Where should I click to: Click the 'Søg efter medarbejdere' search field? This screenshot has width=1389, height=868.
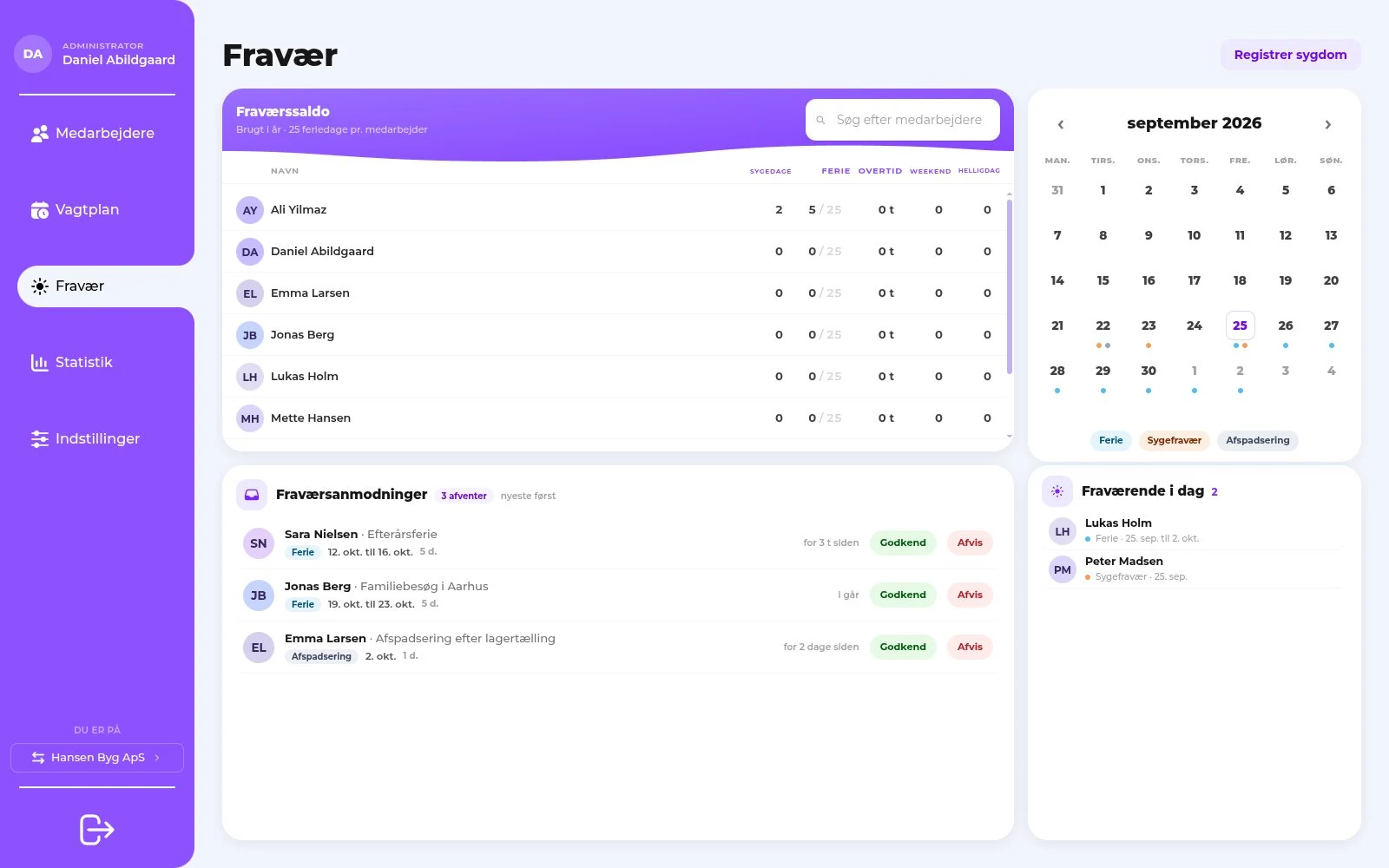tap(903, 120)
